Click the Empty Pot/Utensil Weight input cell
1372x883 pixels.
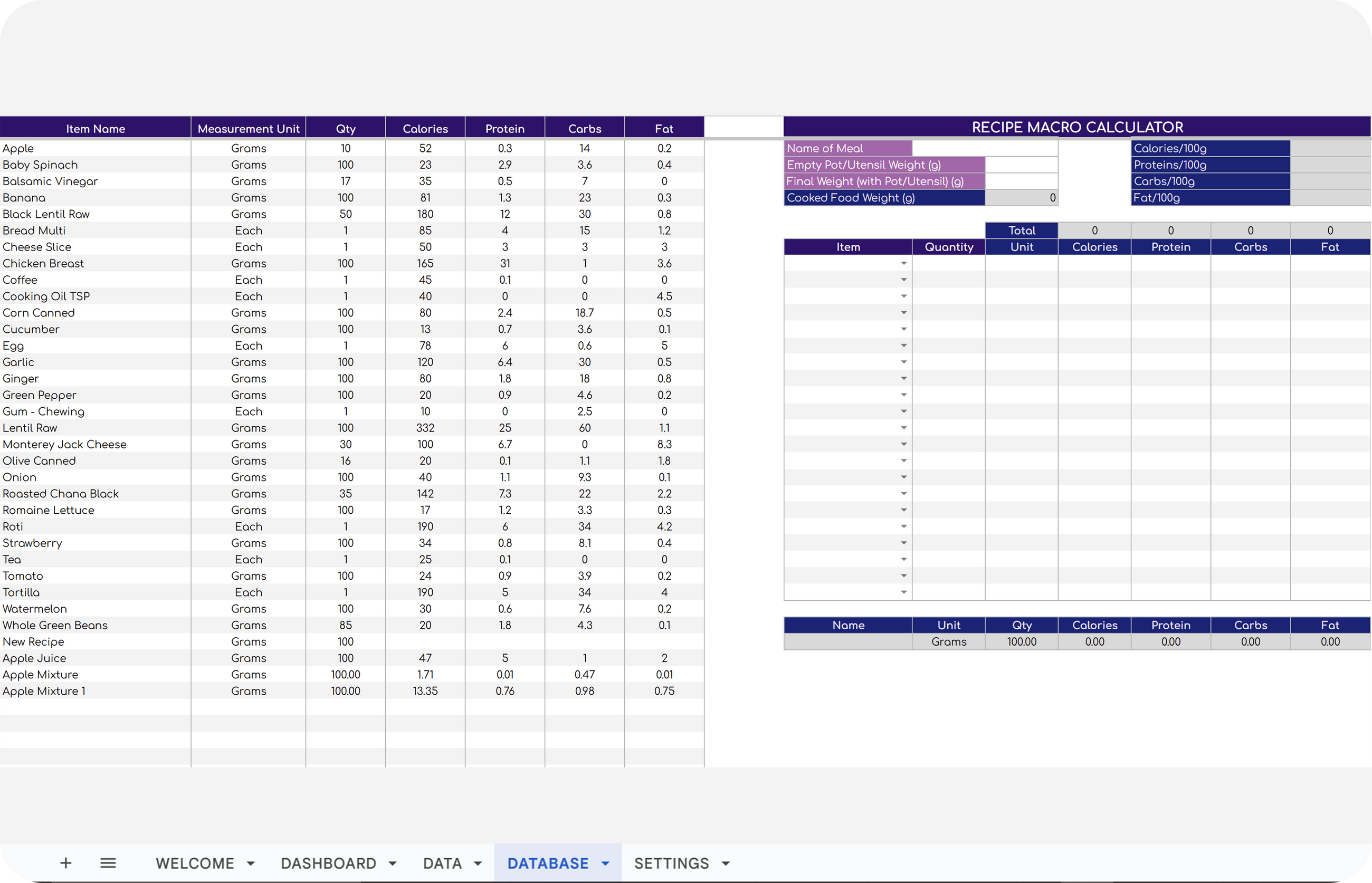1021,165
